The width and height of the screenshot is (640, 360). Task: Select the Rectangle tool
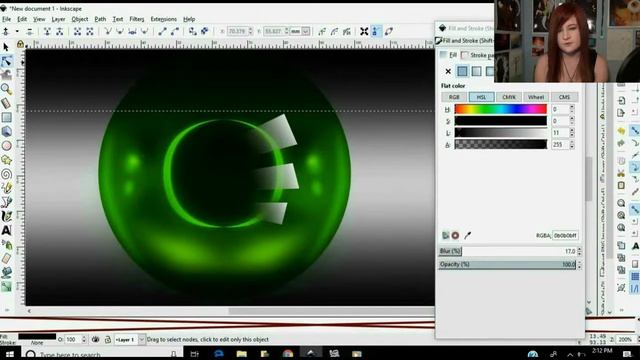[7, 118]
